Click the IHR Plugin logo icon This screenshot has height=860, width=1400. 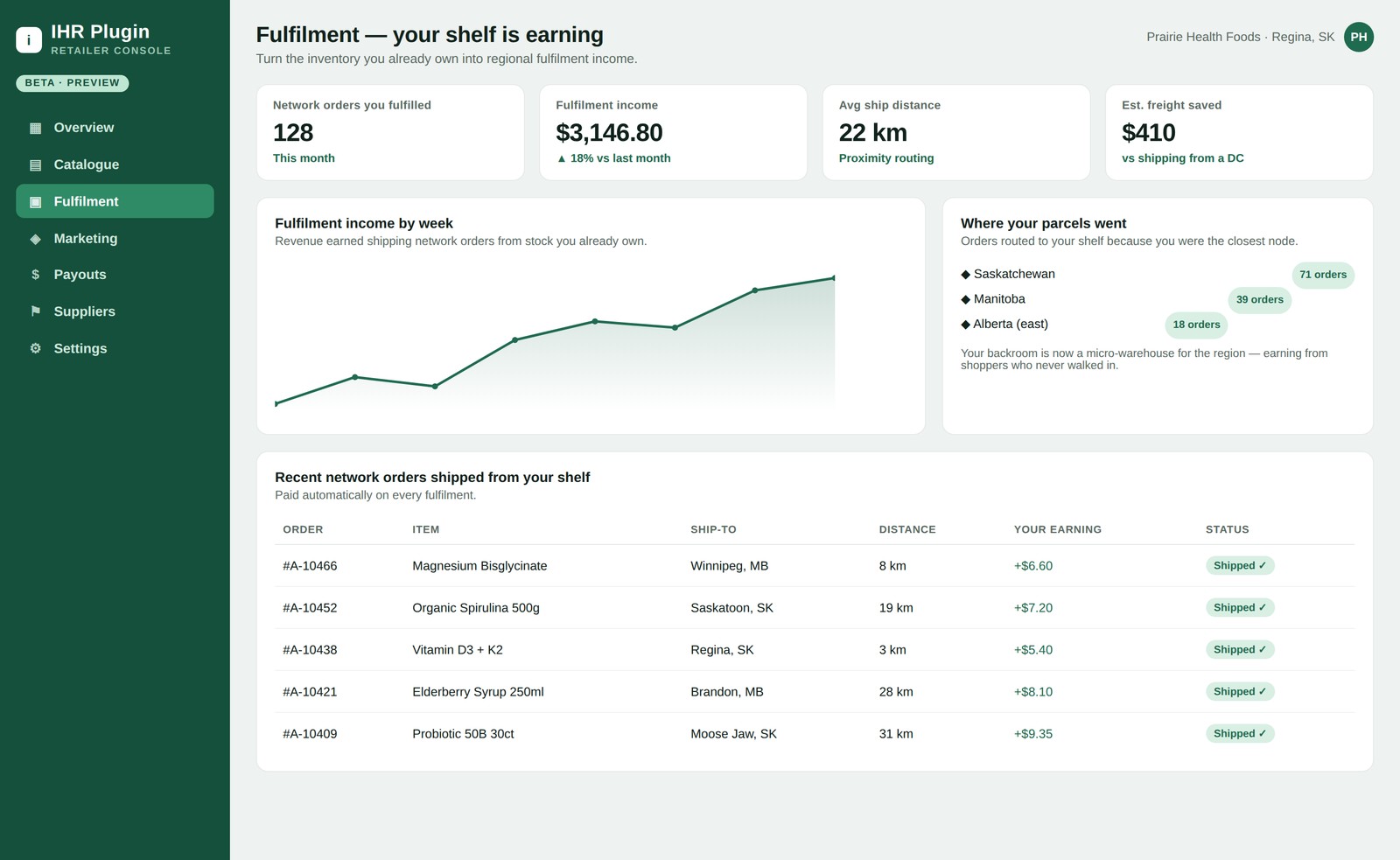(29, 40)
